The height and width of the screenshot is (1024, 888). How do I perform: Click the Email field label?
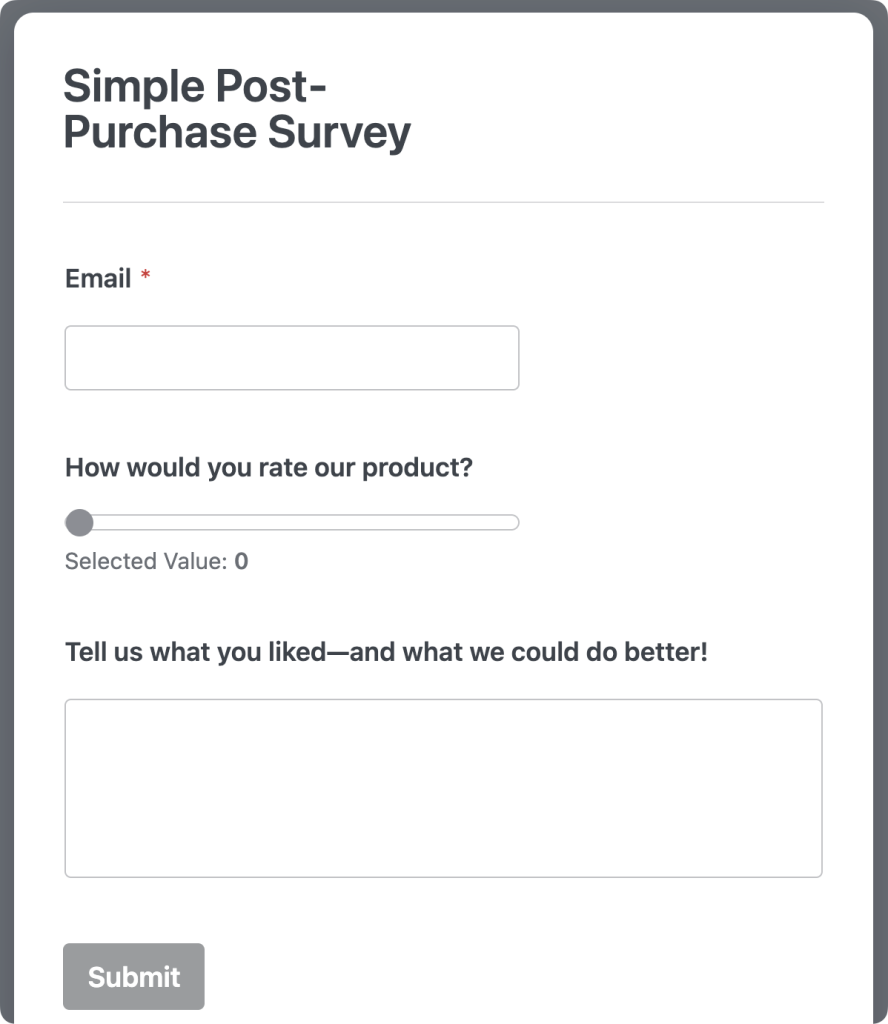click(x=97, y=278)
